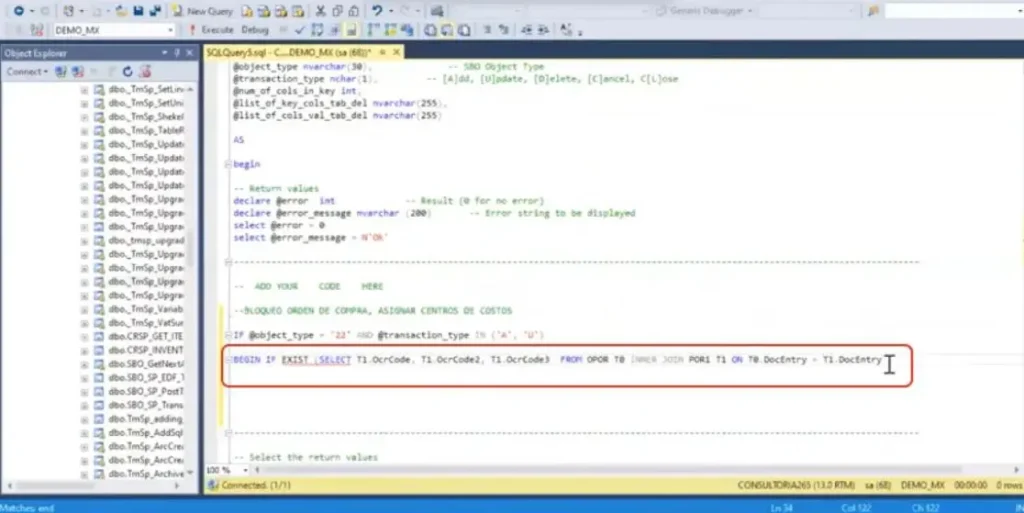The width and height of the screenshot is (1024, 513).
Task: Click the Open File folder icon
Action: tap(121, 11)
